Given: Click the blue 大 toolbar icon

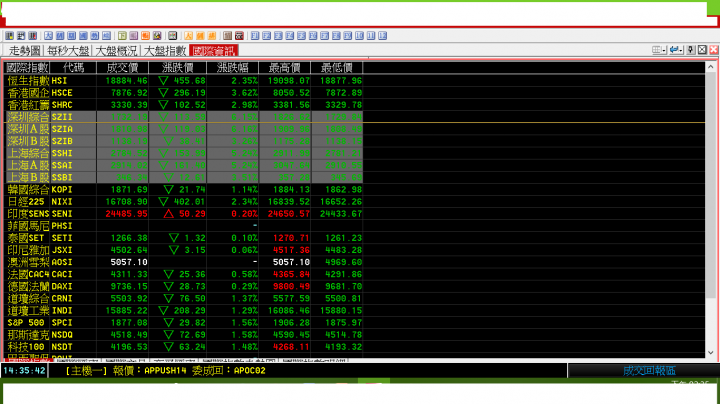Looking at the screenshot, I should pos(49,36).
